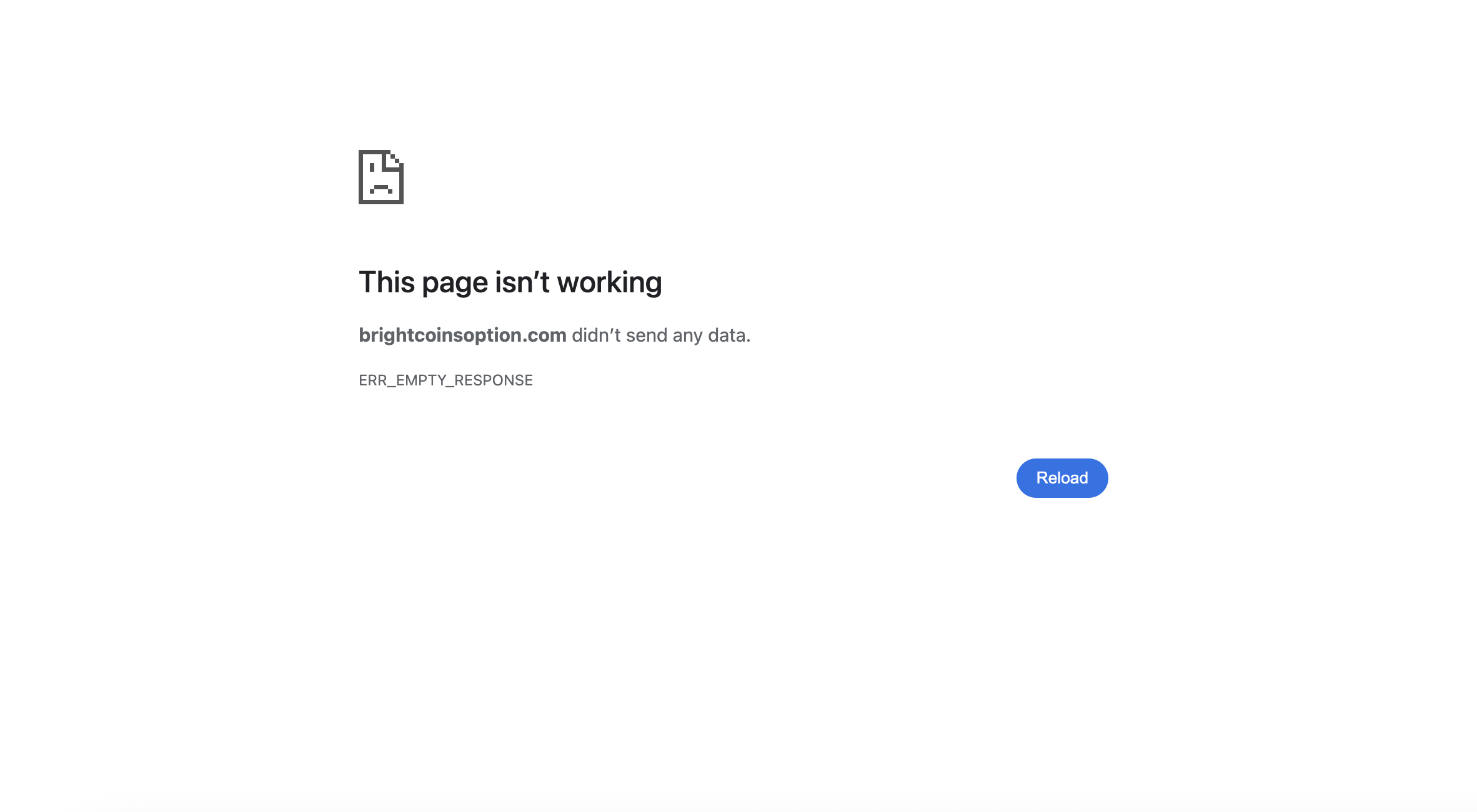Click the eye on sad page icon
Viewport: 1477px width, 812px height.
click(x=372, y=167)
